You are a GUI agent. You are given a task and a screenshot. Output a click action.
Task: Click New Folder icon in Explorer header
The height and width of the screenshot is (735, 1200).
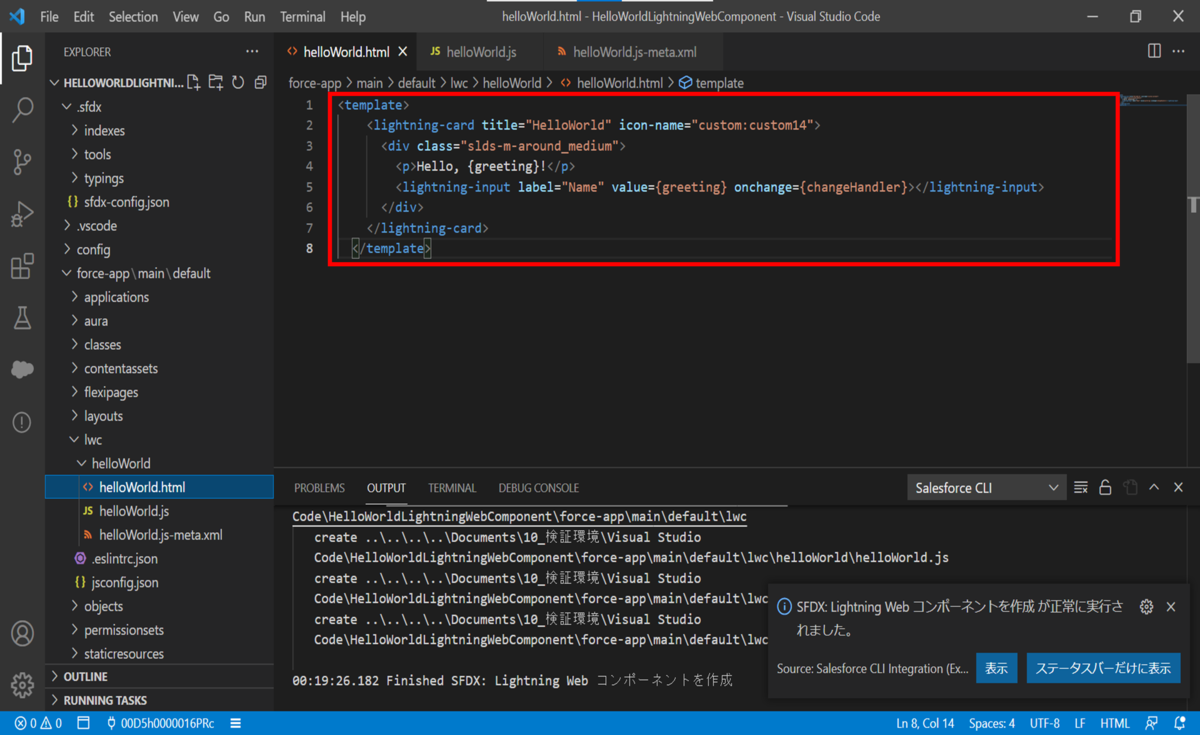pos(216,83)
